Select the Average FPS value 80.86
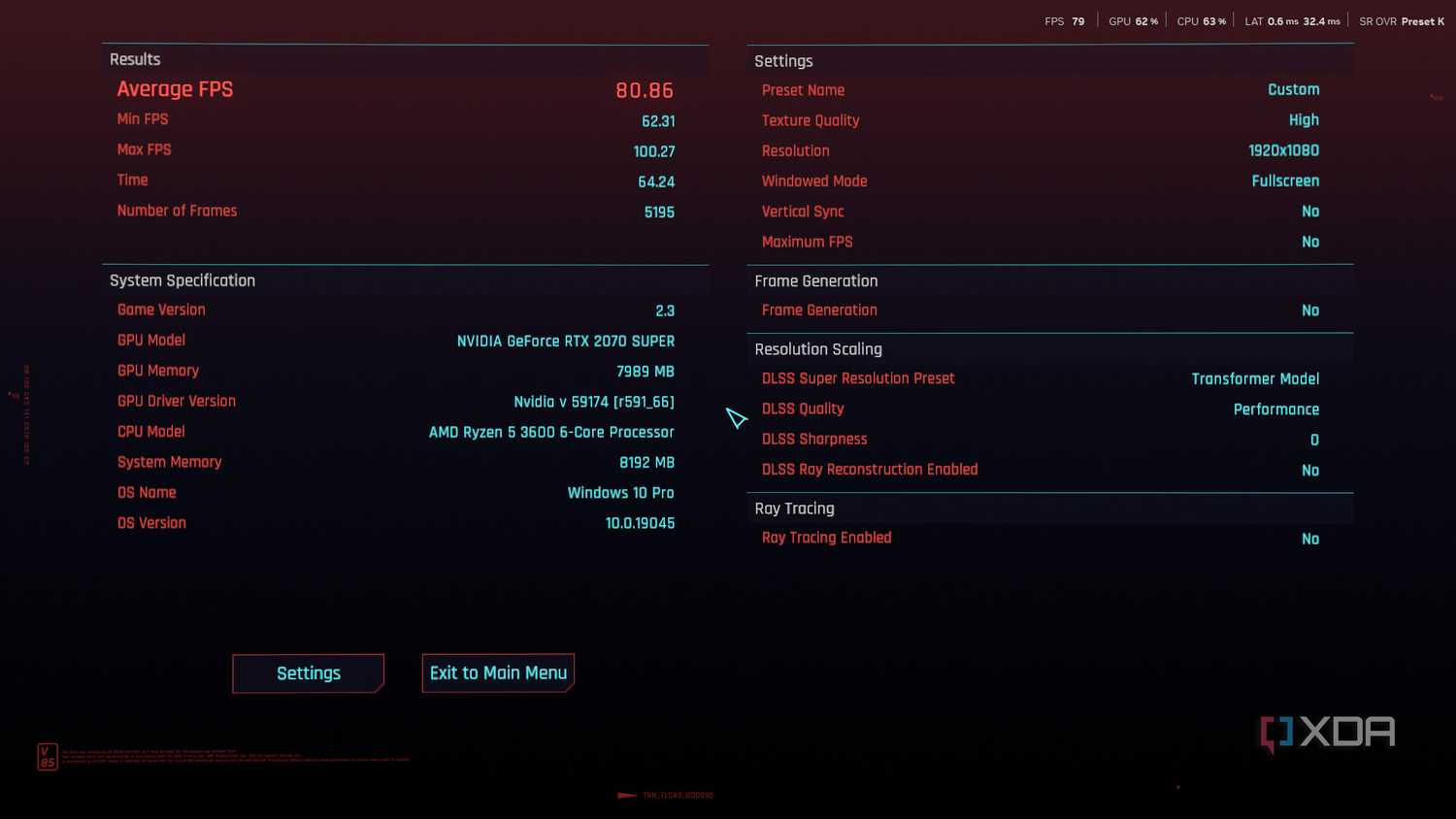The width and height of the screenshot is (1456, 819). point(645,90)
